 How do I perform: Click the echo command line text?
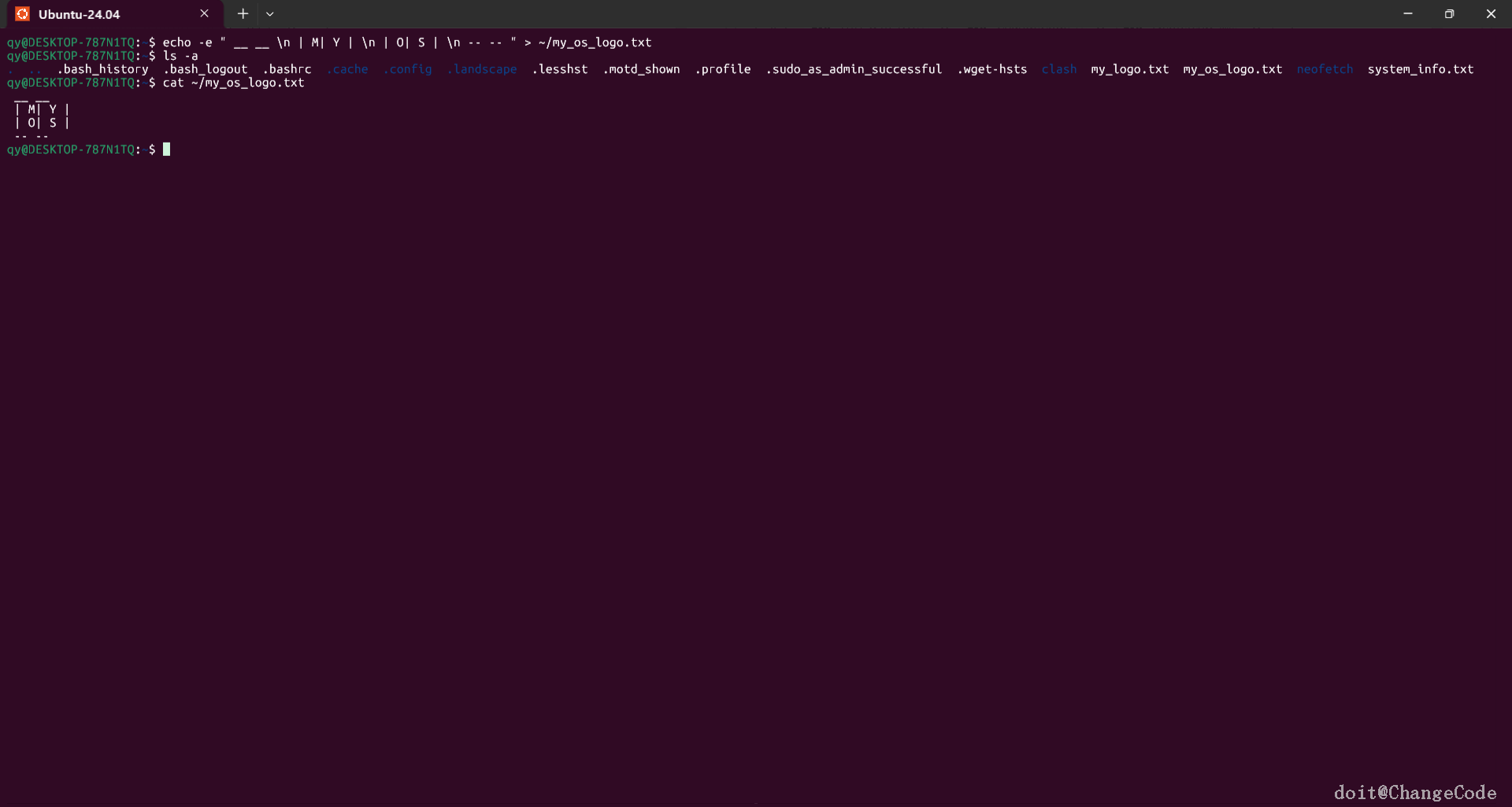point(407,43)
